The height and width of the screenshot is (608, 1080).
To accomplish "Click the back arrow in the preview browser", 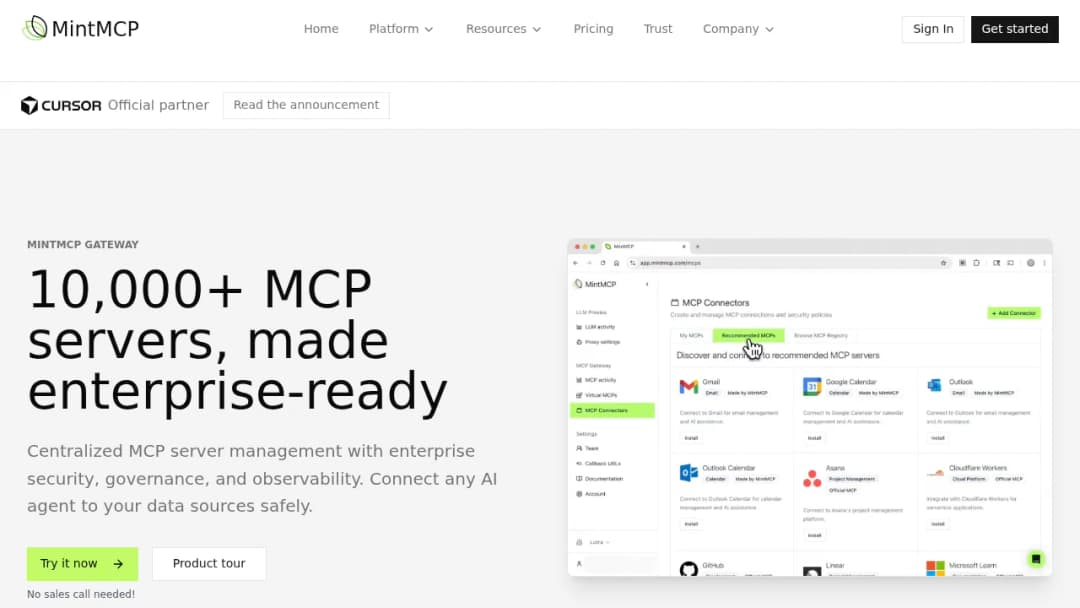I will pyautogui.click(x=576, y=263).
